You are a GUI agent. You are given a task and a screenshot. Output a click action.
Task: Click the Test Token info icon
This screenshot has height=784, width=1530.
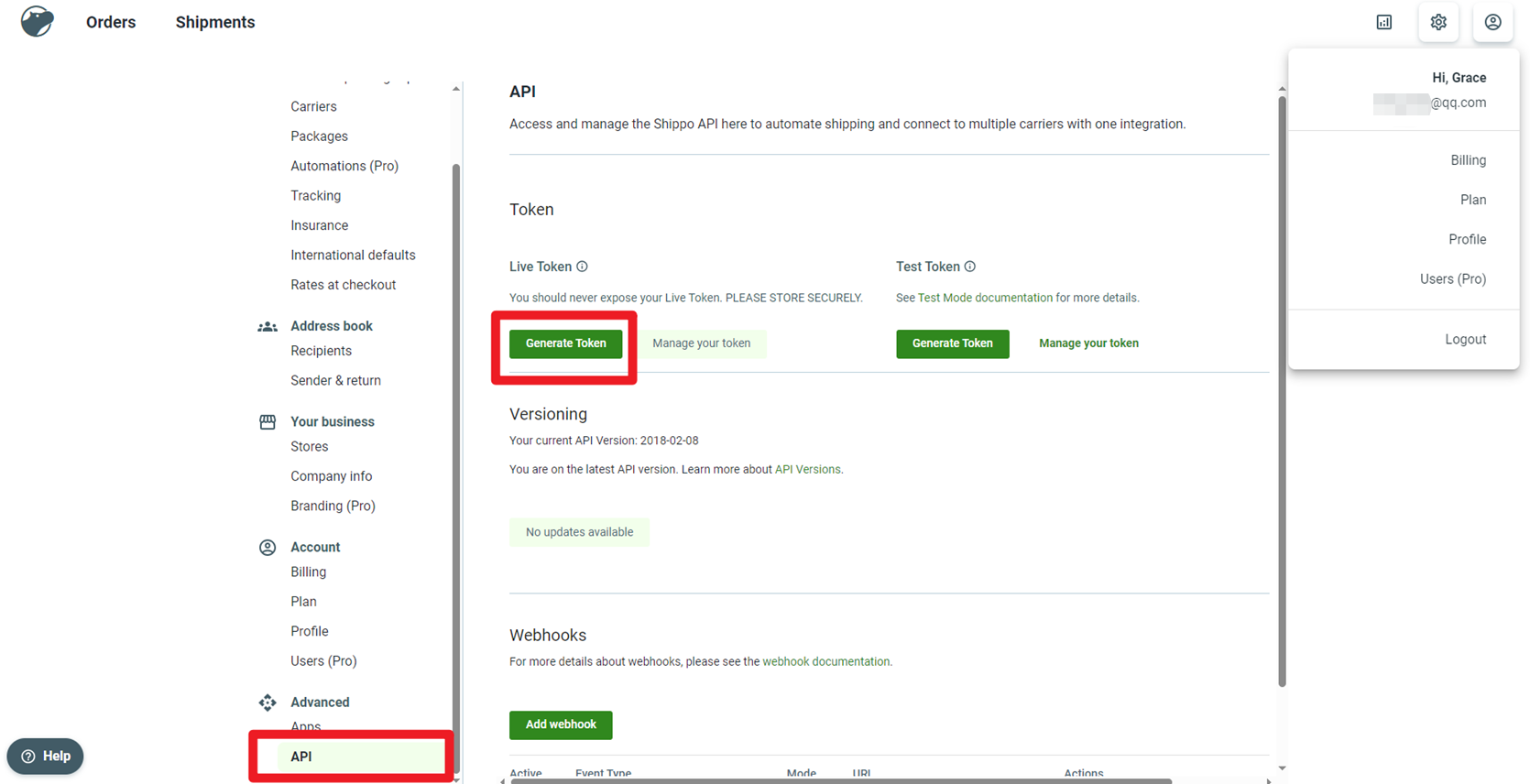click(969, 267)
